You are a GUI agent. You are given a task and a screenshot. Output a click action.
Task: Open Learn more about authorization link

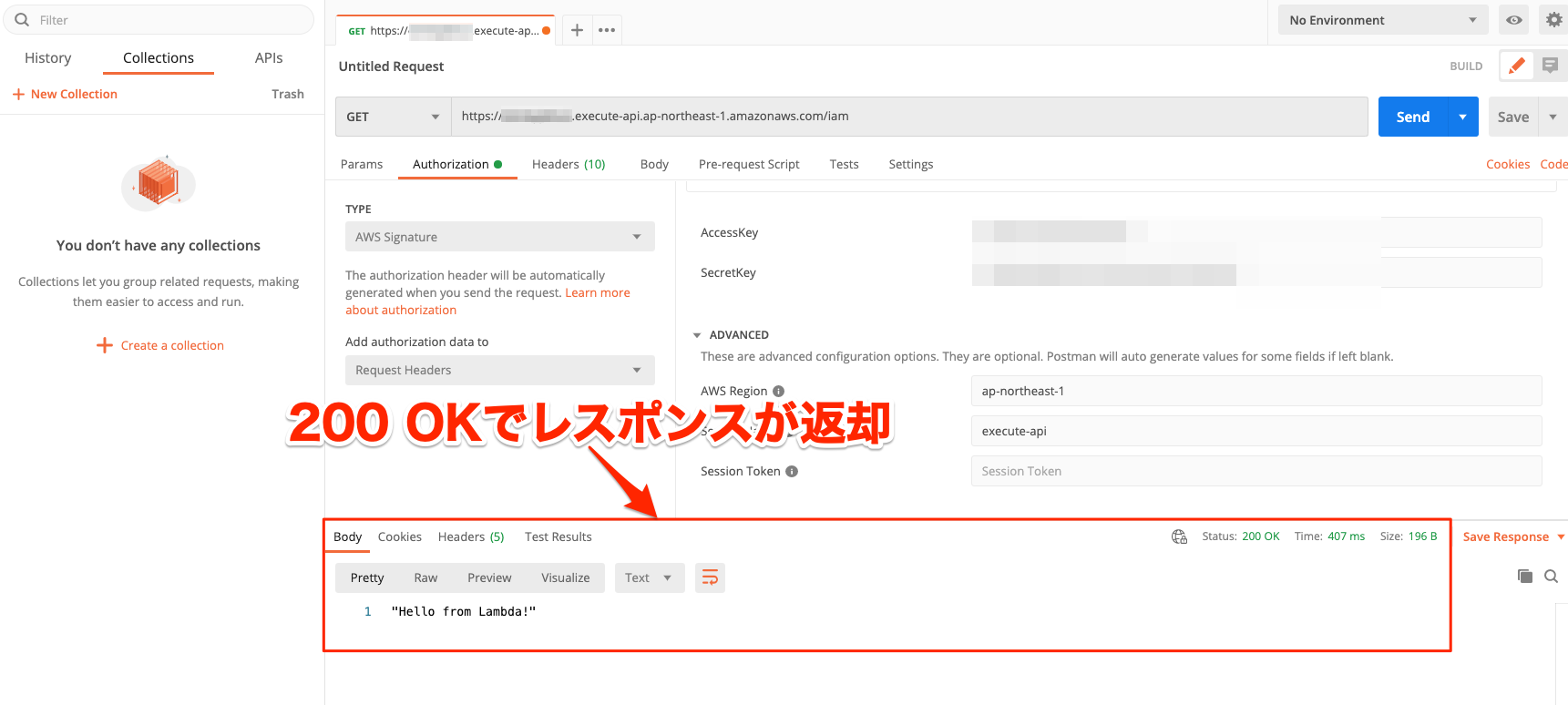tap(487, 301)
